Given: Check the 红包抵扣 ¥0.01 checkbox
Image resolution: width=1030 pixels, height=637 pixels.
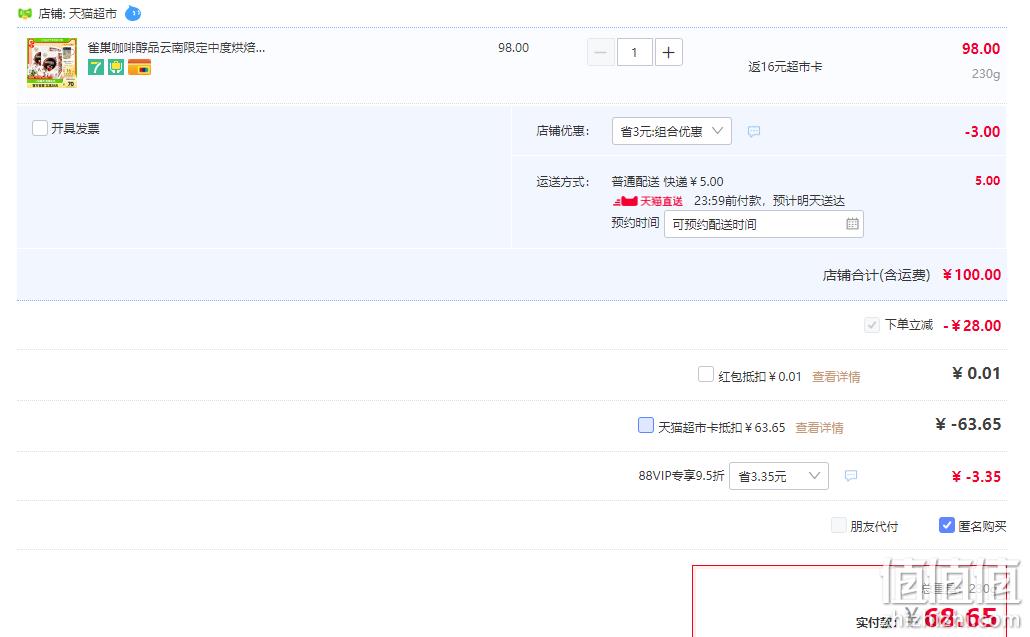Looking at the screenshot, I should pyautogui.click(x=705, y=374).
